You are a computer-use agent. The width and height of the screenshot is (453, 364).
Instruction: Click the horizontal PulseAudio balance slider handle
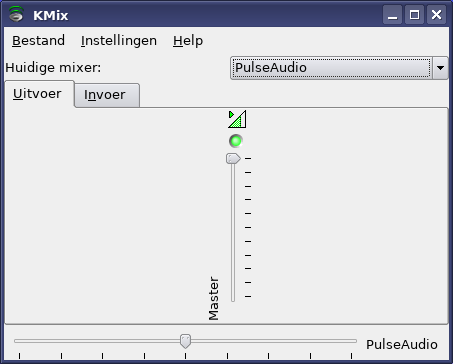[185, 341]
